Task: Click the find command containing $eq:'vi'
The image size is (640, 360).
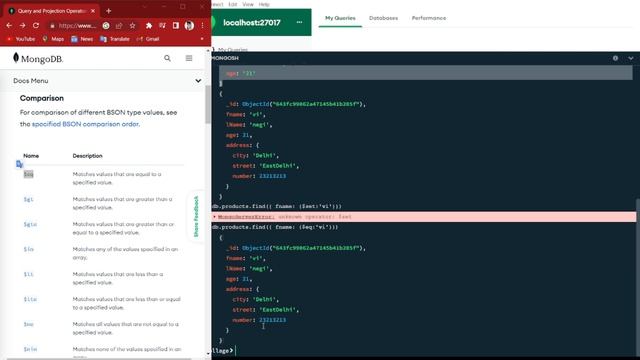Action: [275, 227]
